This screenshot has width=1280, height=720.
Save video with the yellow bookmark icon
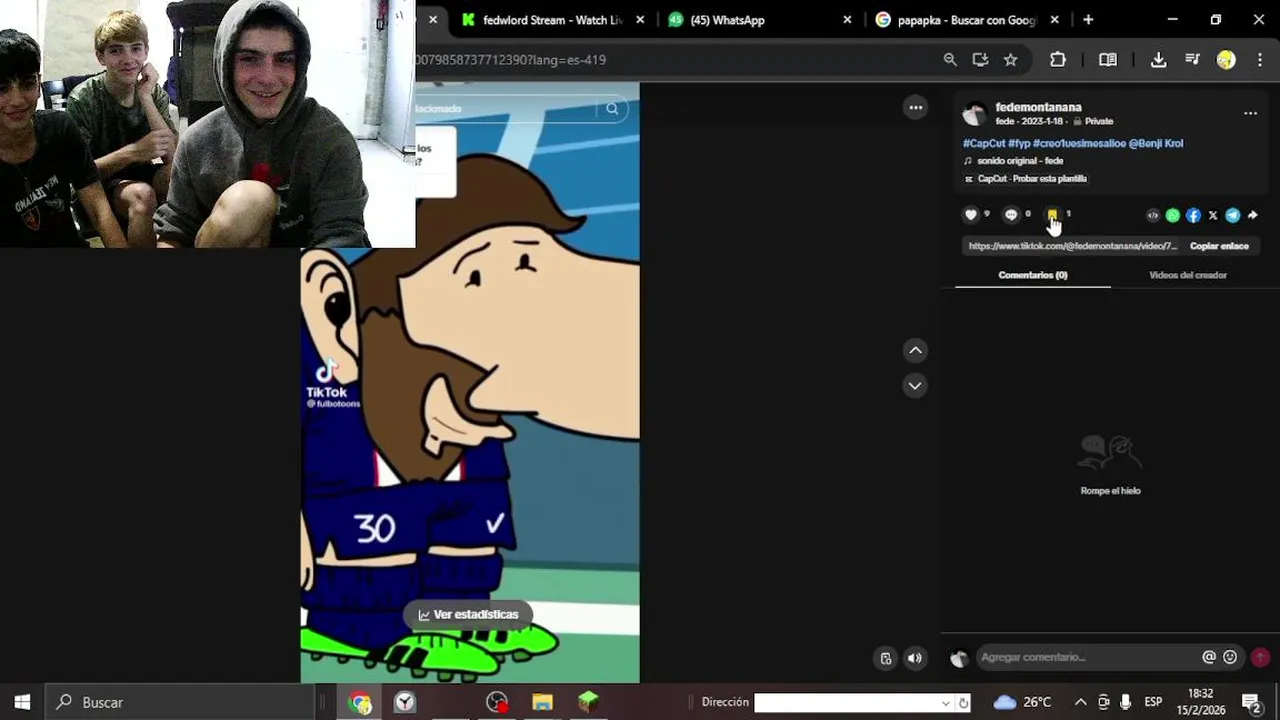tap(1052, 215)
